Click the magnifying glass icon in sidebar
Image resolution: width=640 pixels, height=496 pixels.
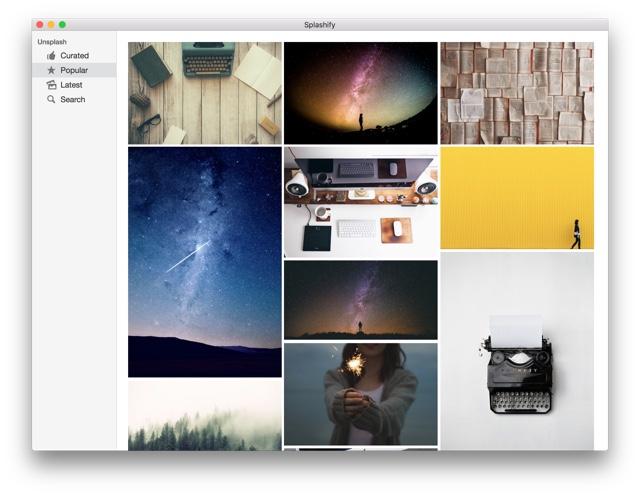pyautogui.click(x=51, y=100)
